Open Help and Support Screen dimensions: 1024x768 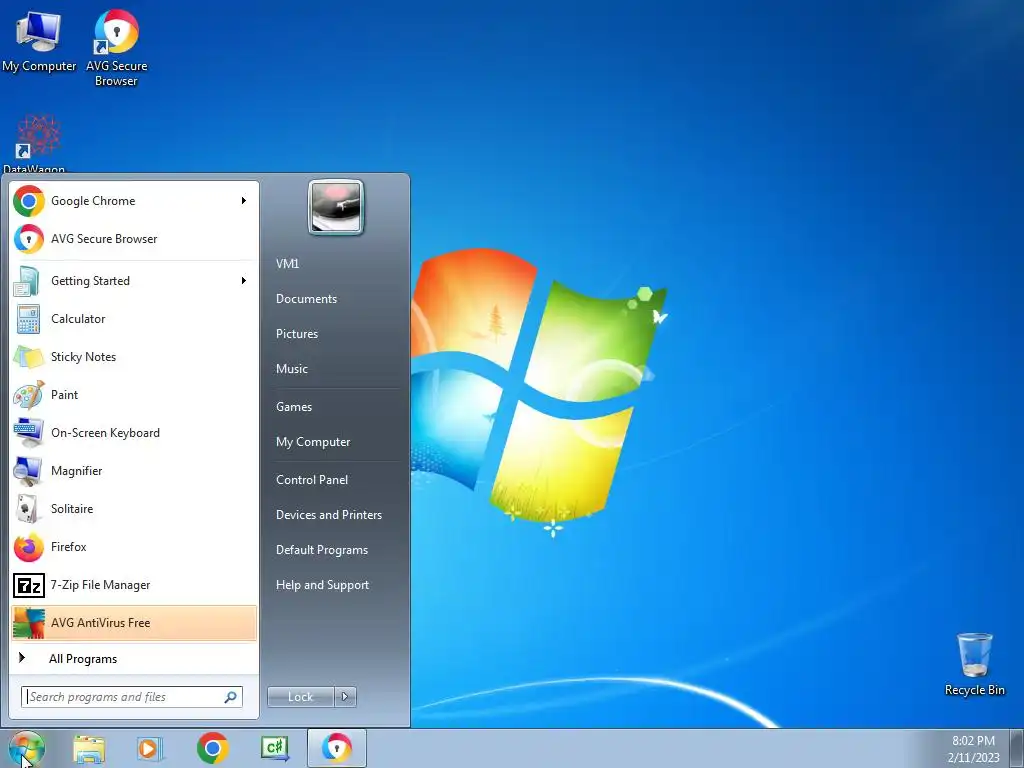(x=337, y=585)
